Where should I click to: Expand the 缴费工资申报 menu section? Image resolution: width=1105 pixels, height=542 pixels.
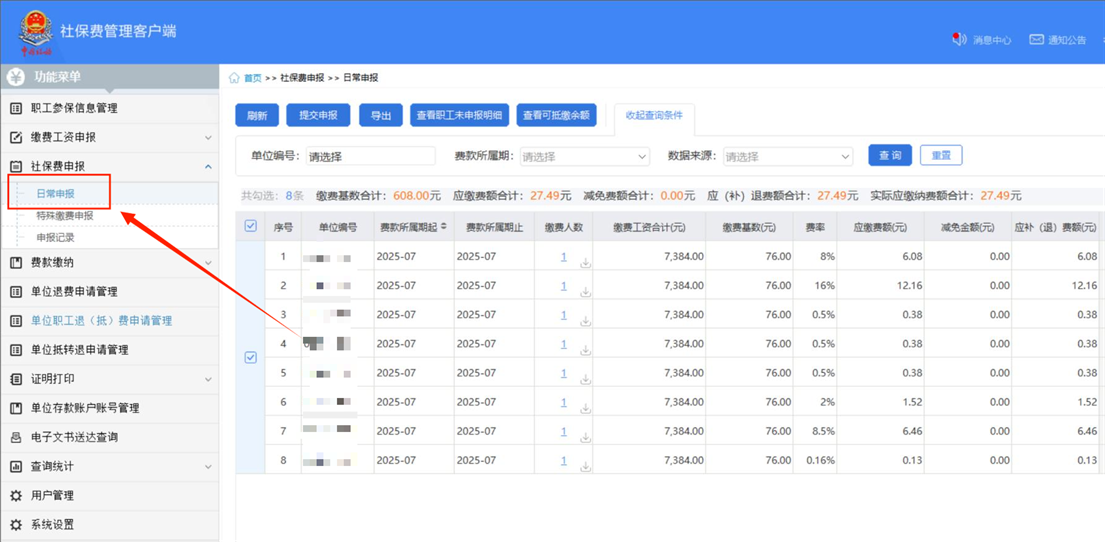click(x=208, y=138)
